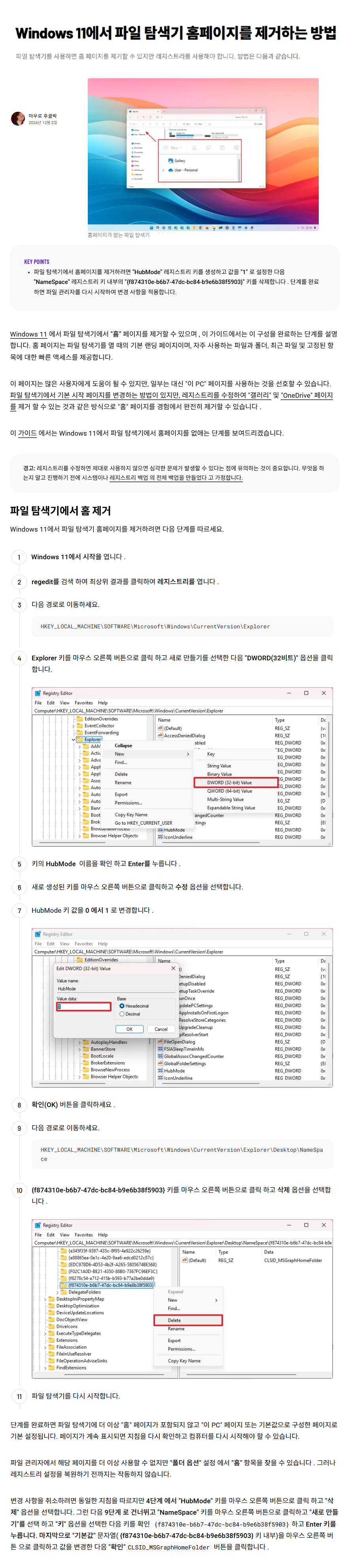Select the EditionOverrides folder in the registry tree
350x1568 pixels.
[x=98, y=719]
